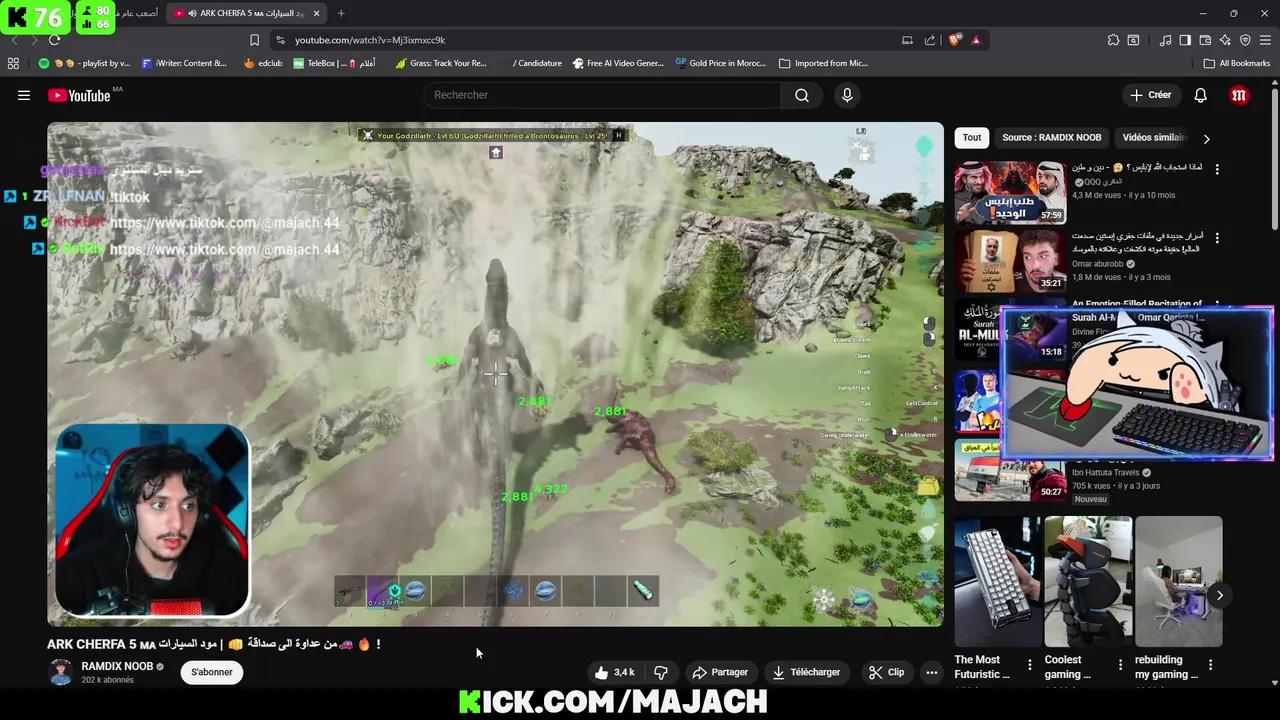Open the 'Imported from Mic...' bookmark folder
The width and height of the screenshot is (1280, 720).
[x=823, y=63]
